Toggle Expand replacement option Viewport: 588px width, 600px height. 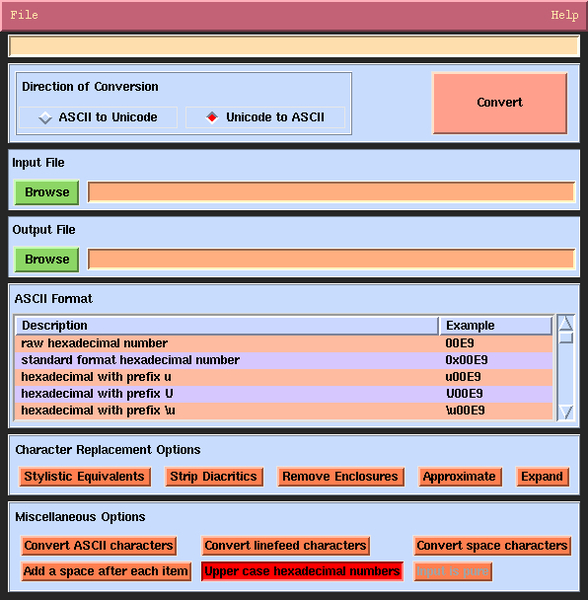pos(542,477)
